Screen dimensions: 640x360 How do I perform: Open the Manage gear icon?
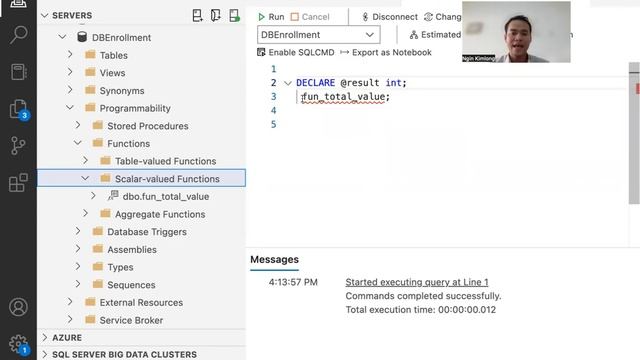point(19,345)
